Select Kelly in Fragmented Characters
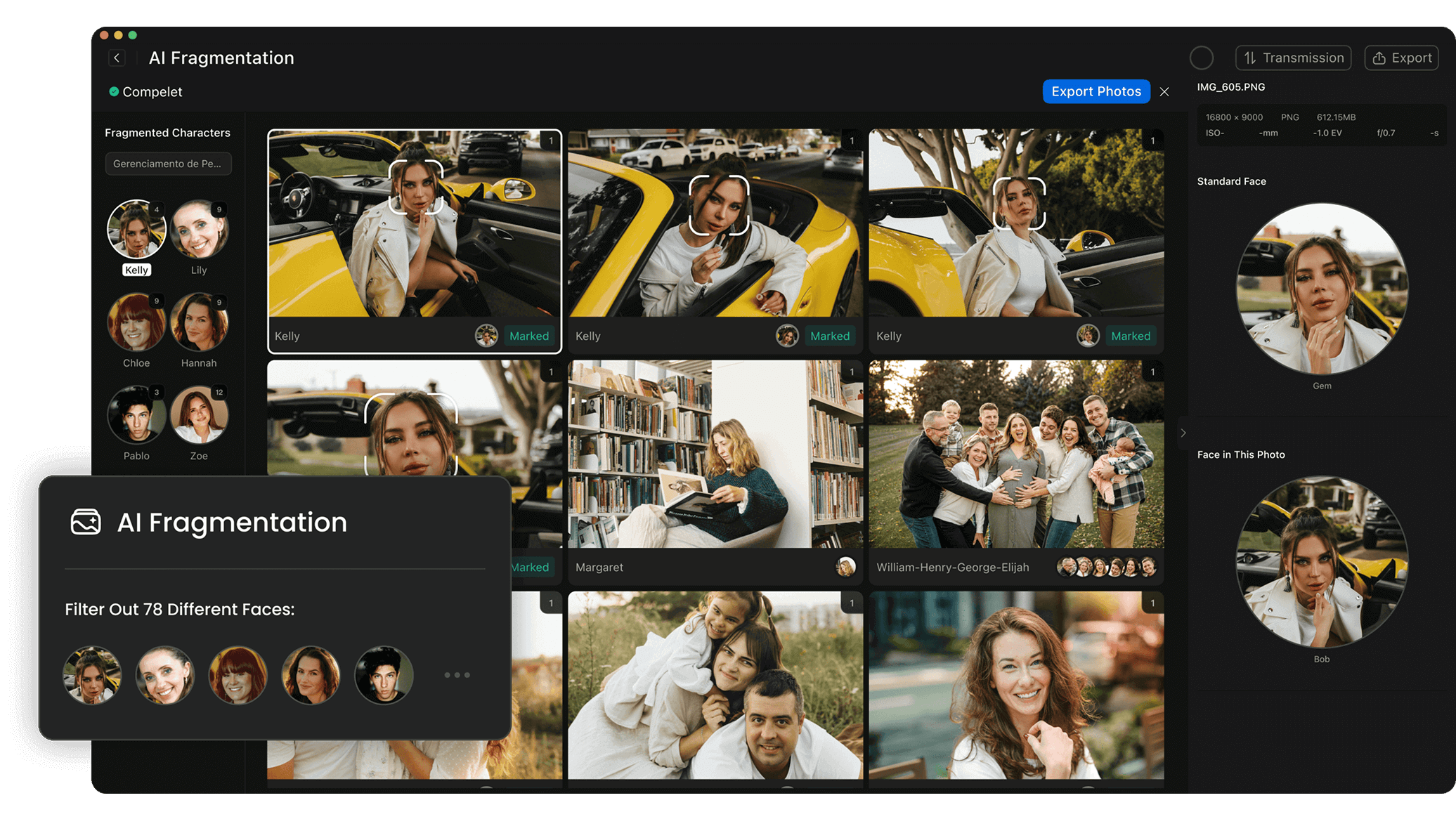This screenshot has height=819, width=1456. pos(136,230)
